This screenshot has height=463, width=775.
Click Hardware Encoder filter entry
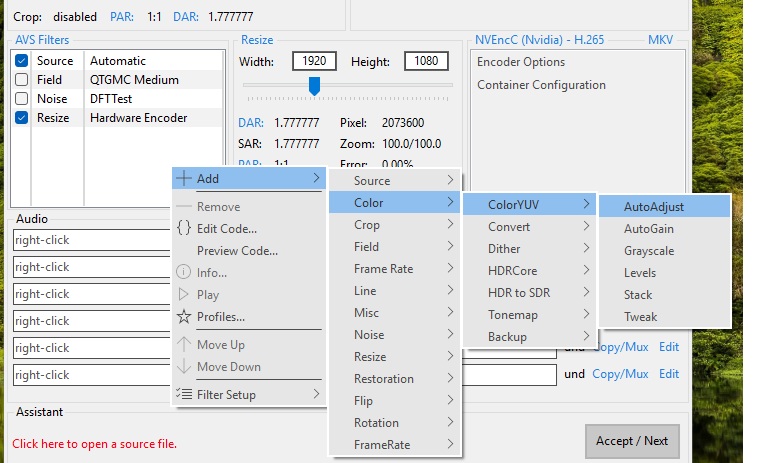coord(138,118)
